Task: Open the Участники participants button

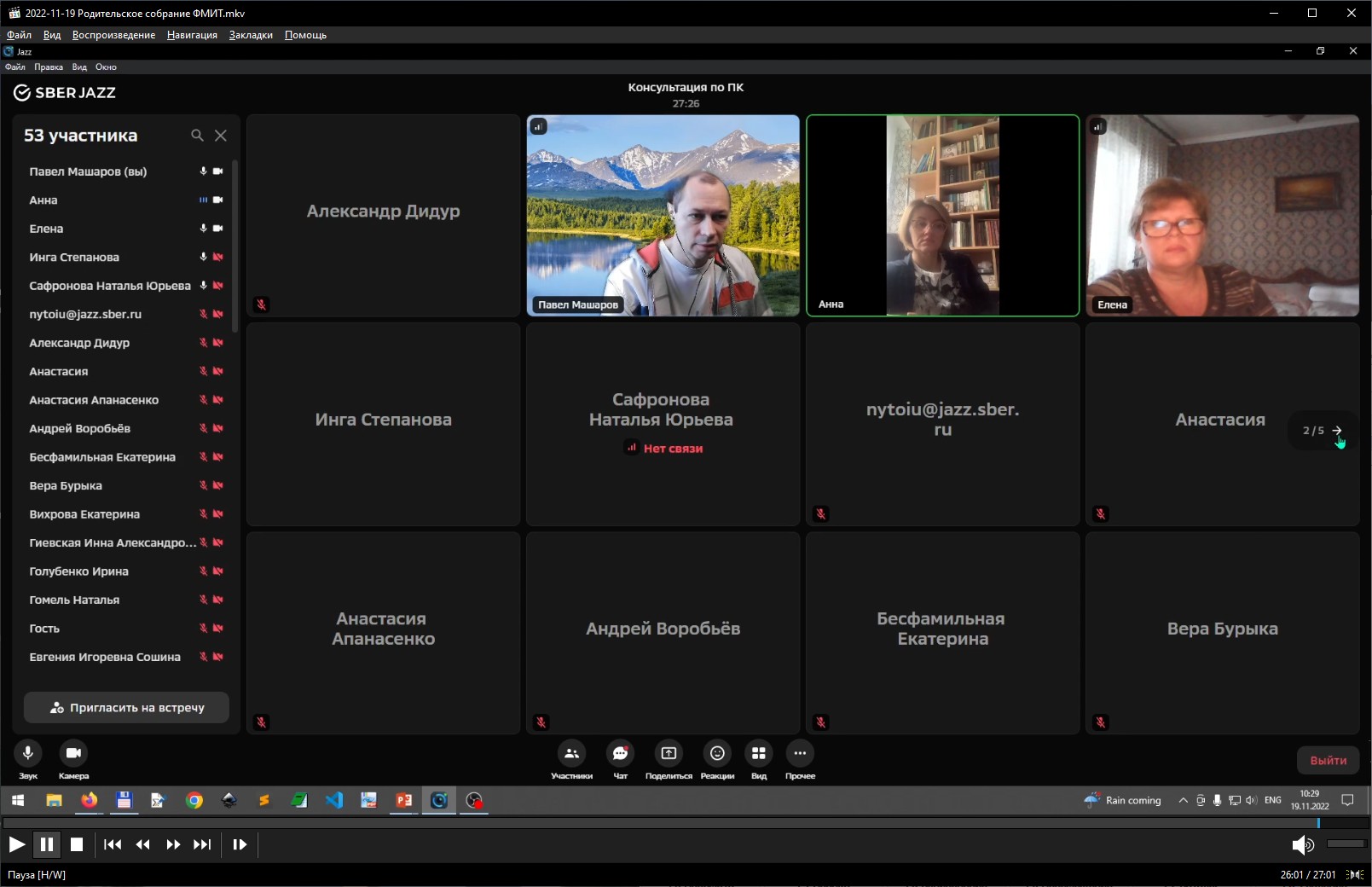Action: 571,753
